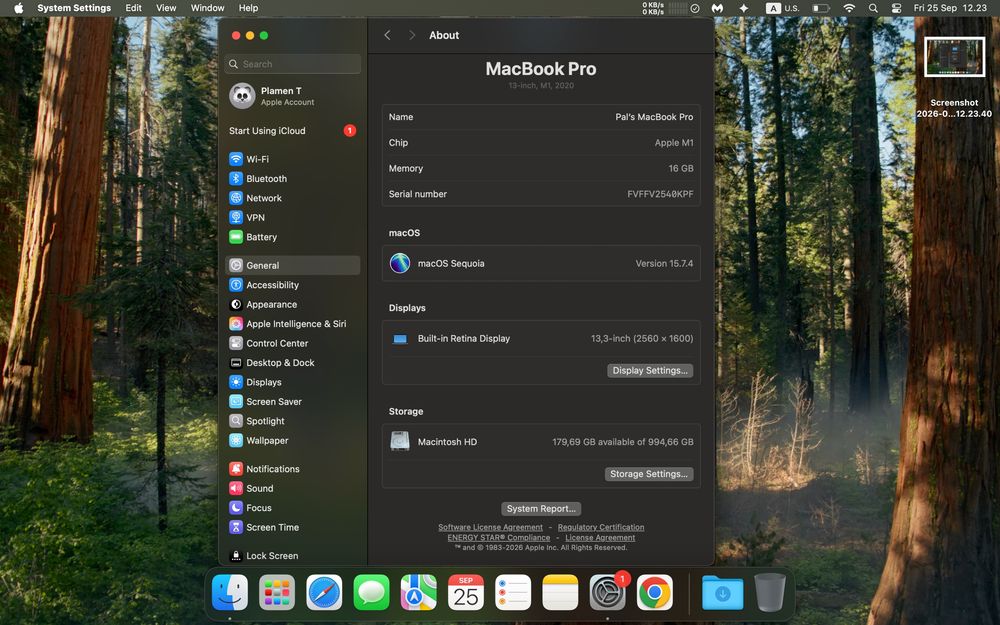Click the Pal's MacBook Pro name value
This screenshot has height=625, width=1000.
[x=654, y=117]
